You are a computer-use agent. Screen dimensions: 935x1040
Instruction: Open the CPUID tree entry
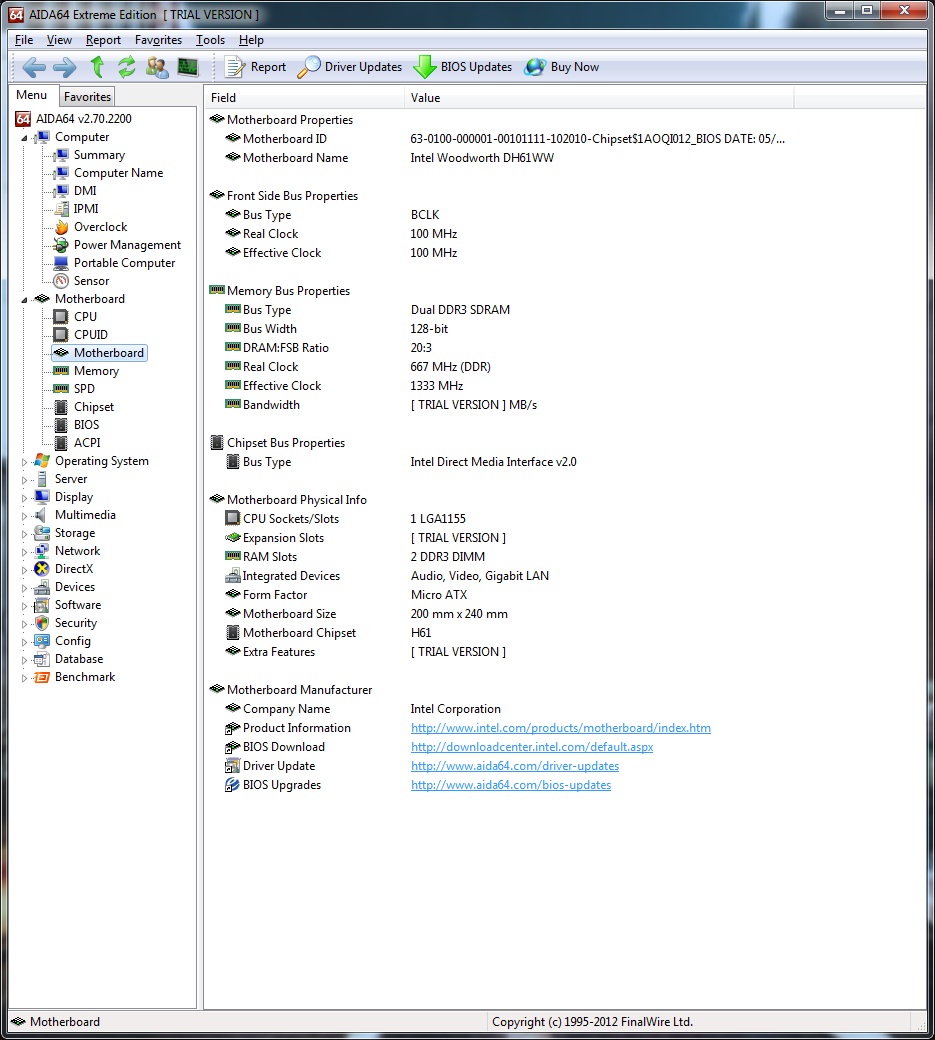tap(90, 335)
